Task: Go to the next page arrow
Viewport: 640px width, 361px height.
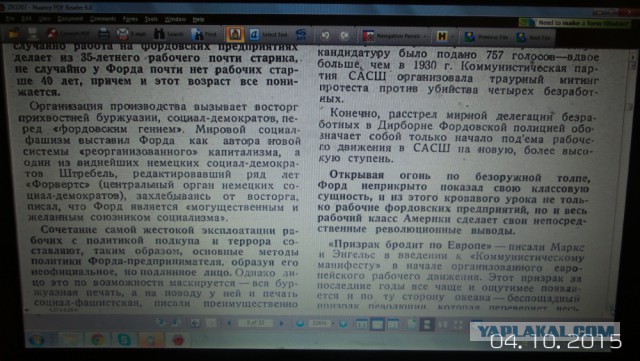Action: (x=281, y=323)
